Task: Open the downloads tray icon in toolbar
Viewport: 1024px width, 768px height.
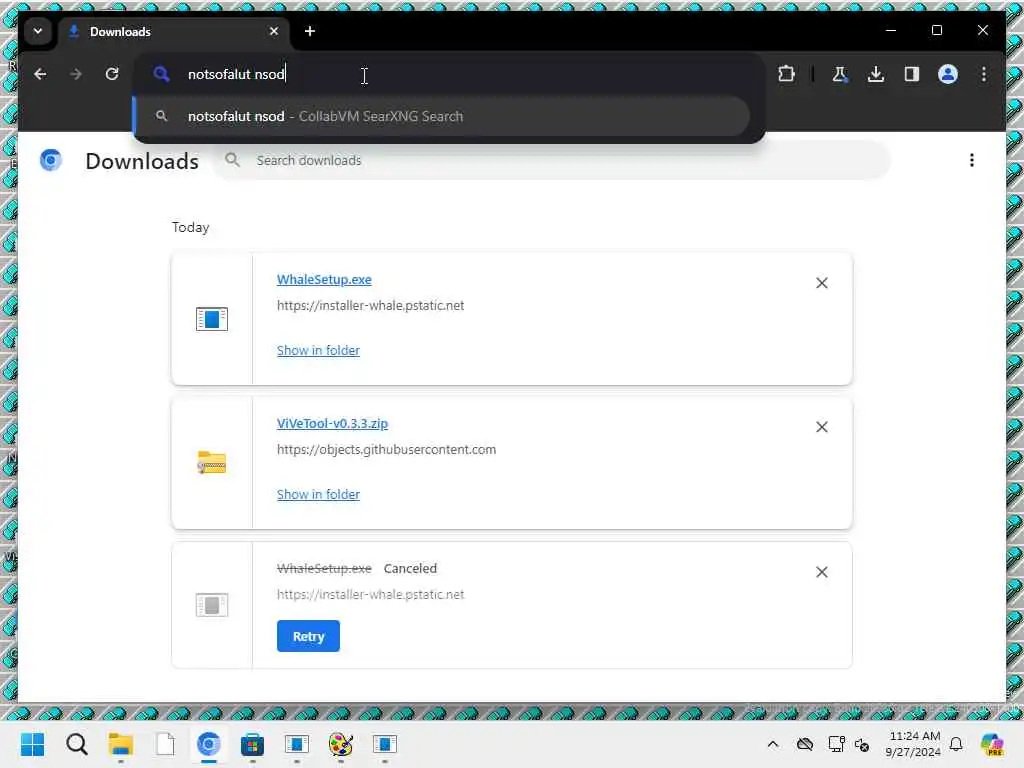Action: (876, 74)
